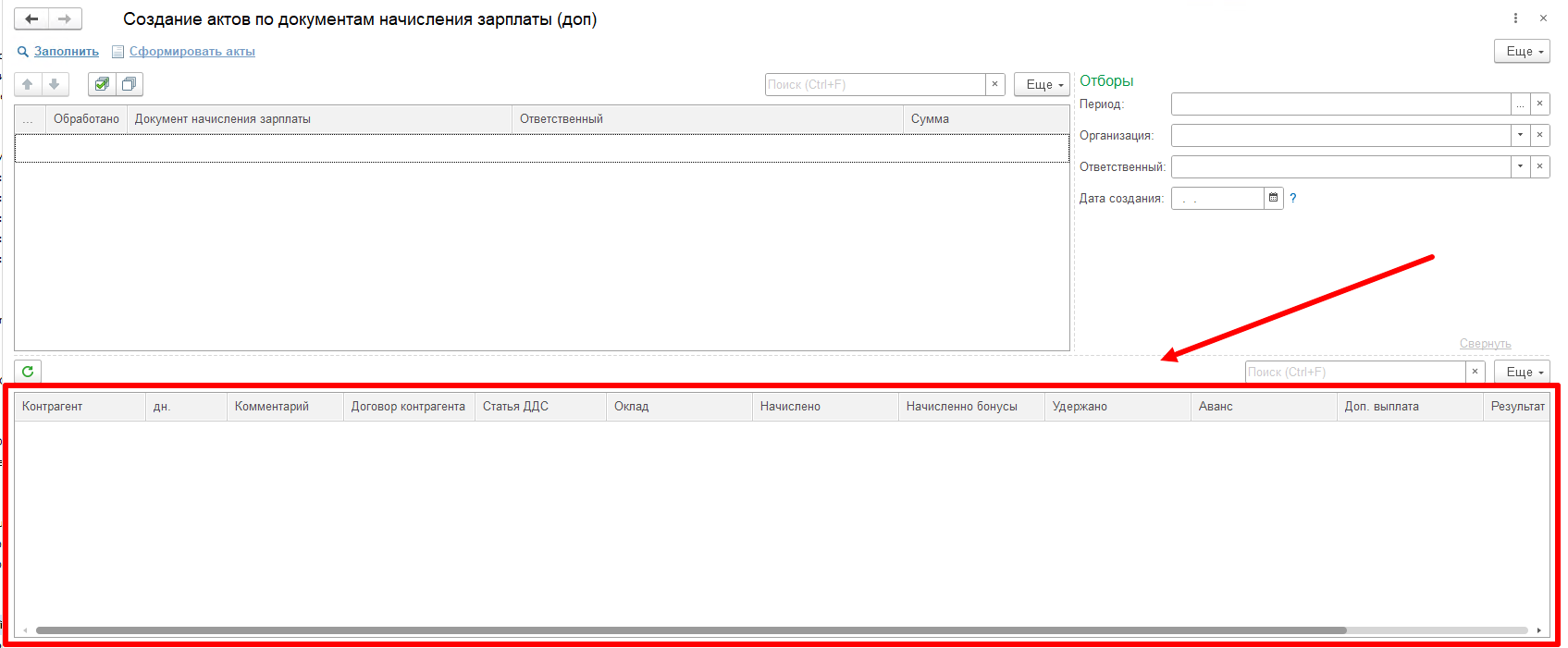The width and height of the screenshot is (1568, 648).
Task: Open the Еще menu above the lower table
Action: point(1523,372)
